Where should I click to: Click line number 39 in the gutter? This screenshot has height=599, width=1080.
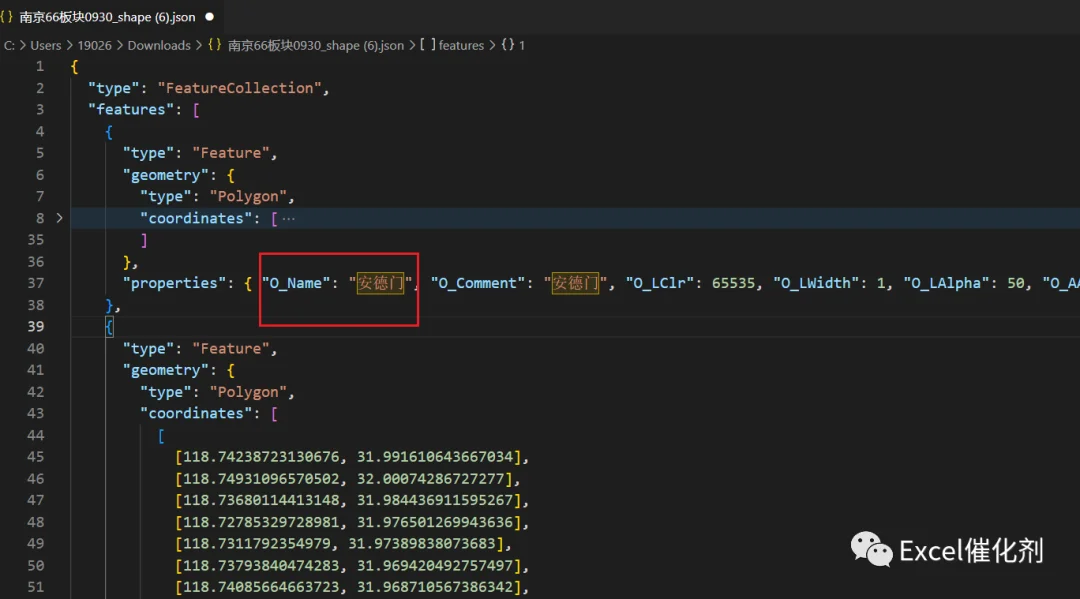(x=36, y=326)
